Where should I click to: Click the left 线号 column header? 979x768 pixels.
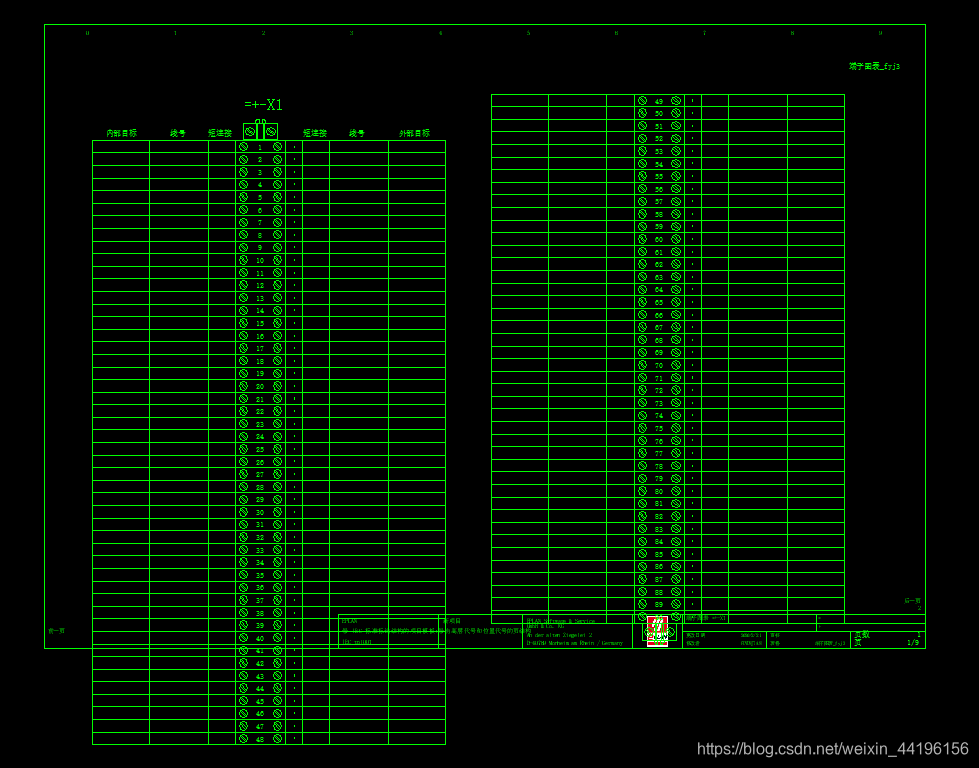tap(177, 133)
